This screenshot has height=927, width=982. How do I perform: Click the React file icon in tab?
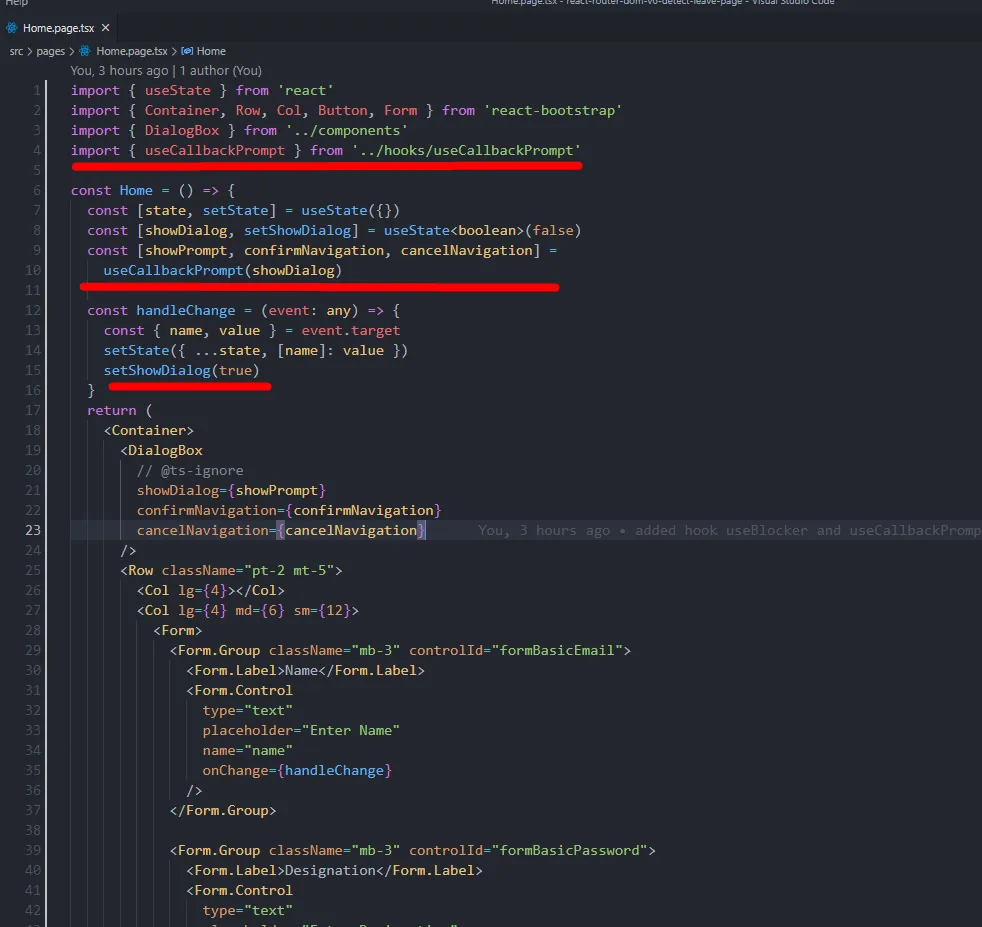tap(12, 28)
